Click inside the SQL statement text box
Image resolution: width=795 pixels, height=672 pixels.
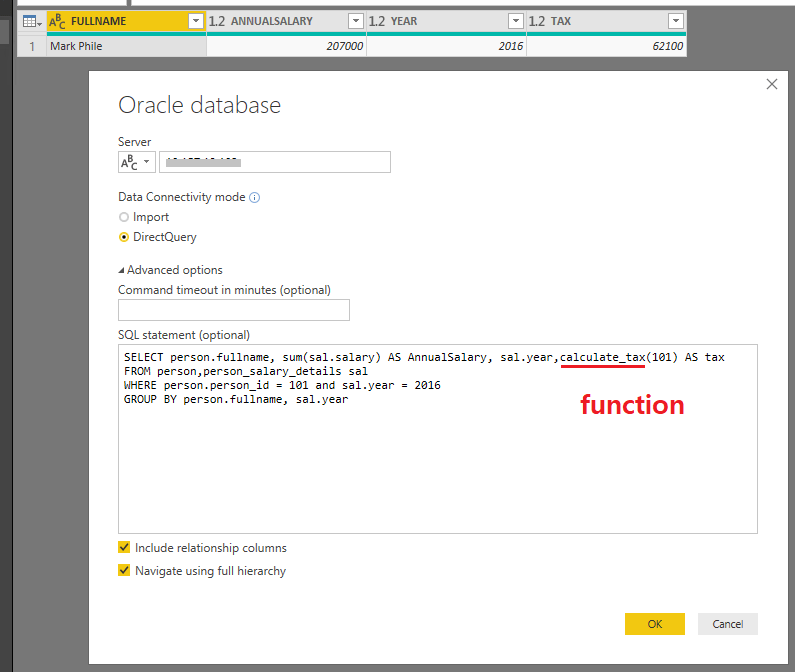[x=438, y=439]
